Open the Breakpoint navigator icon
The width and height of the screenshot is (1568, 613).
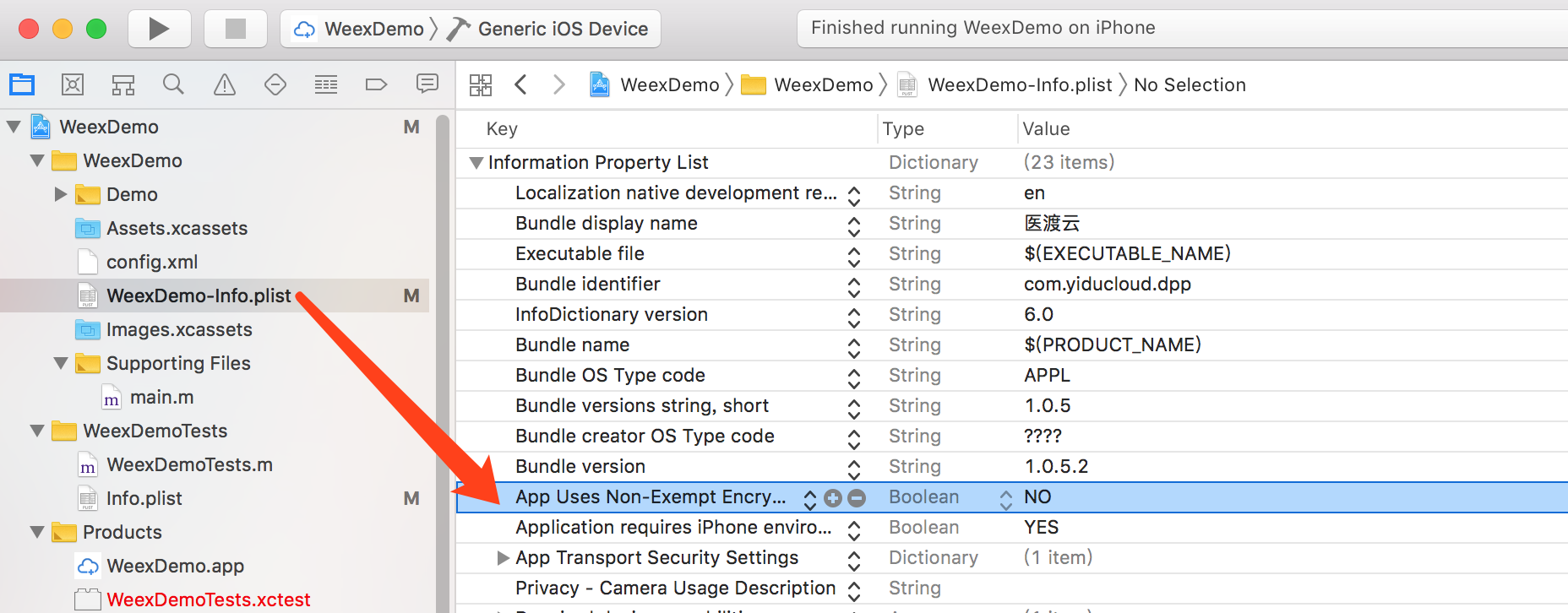[376, 84]
